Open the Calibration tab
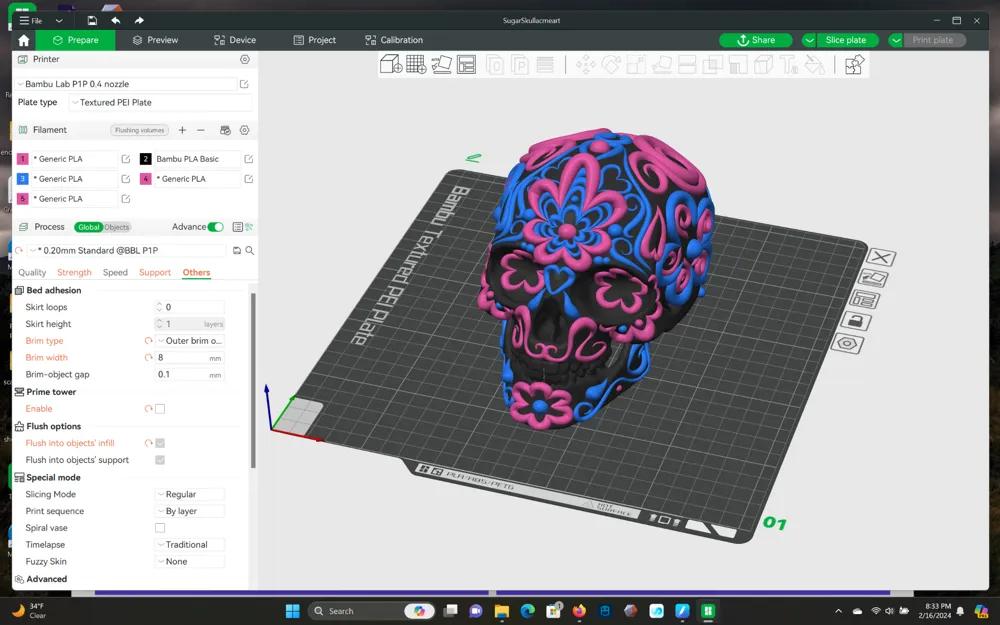 [393, 40]
